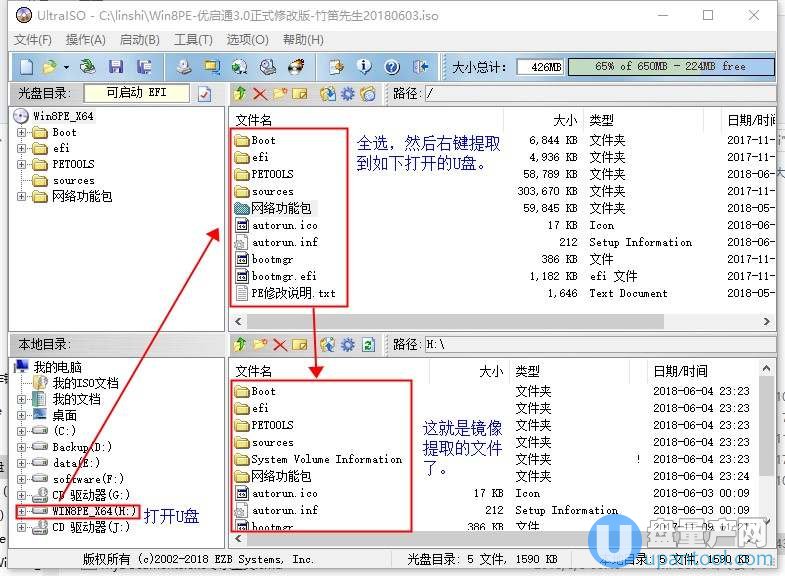Click red X delete icon in disc pane

[x=260, y=94]
